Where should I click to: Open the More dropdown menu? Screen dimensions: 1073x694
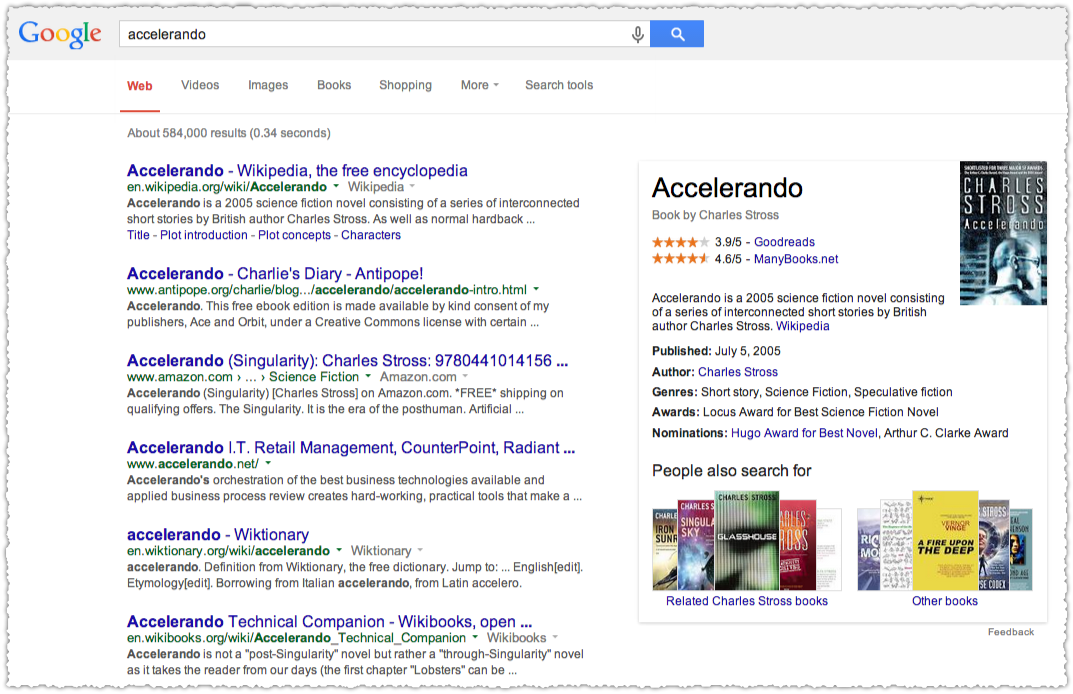[480, 85]
